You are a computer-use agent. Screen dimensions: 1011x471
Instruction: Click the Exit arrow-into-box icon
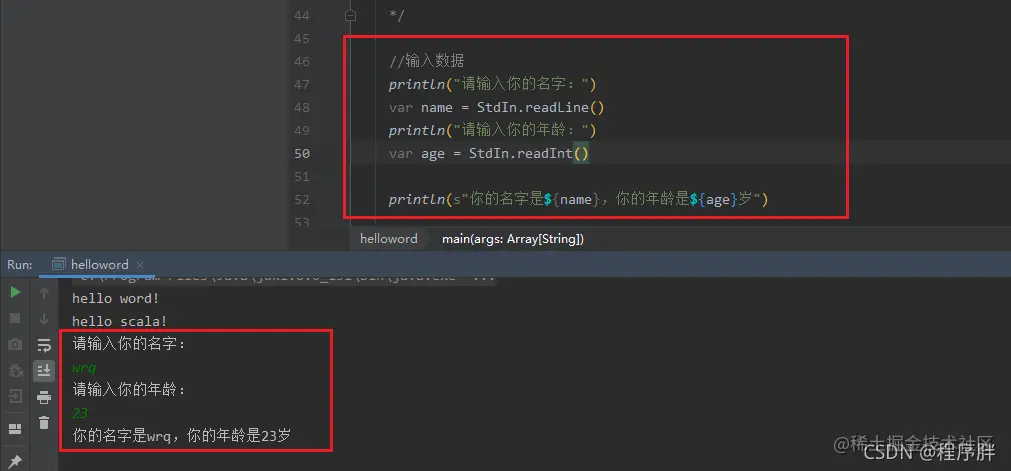click(15, 396)
